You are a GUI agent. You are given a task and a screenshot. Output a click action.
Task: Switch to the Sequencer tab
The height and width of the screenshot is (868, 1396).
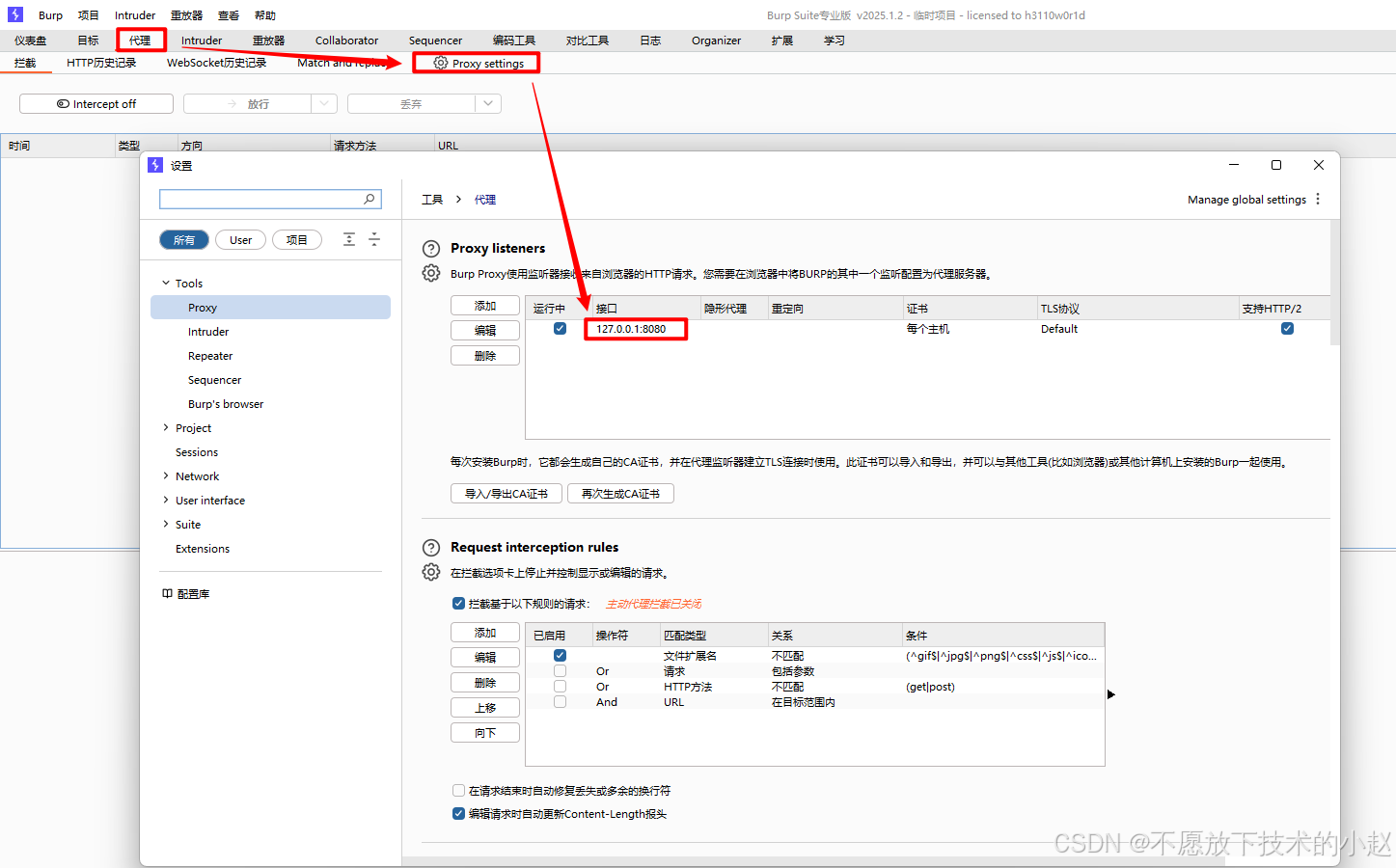[435, 41]
